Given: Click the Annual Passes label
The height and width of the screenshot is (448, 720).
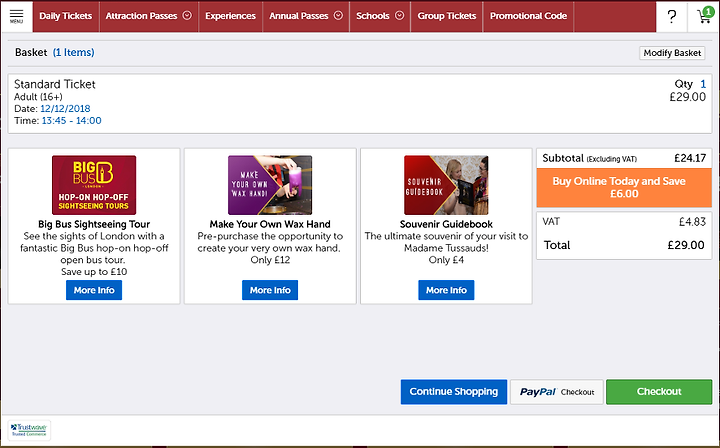Looking at the screenshot, I should 299,16.
